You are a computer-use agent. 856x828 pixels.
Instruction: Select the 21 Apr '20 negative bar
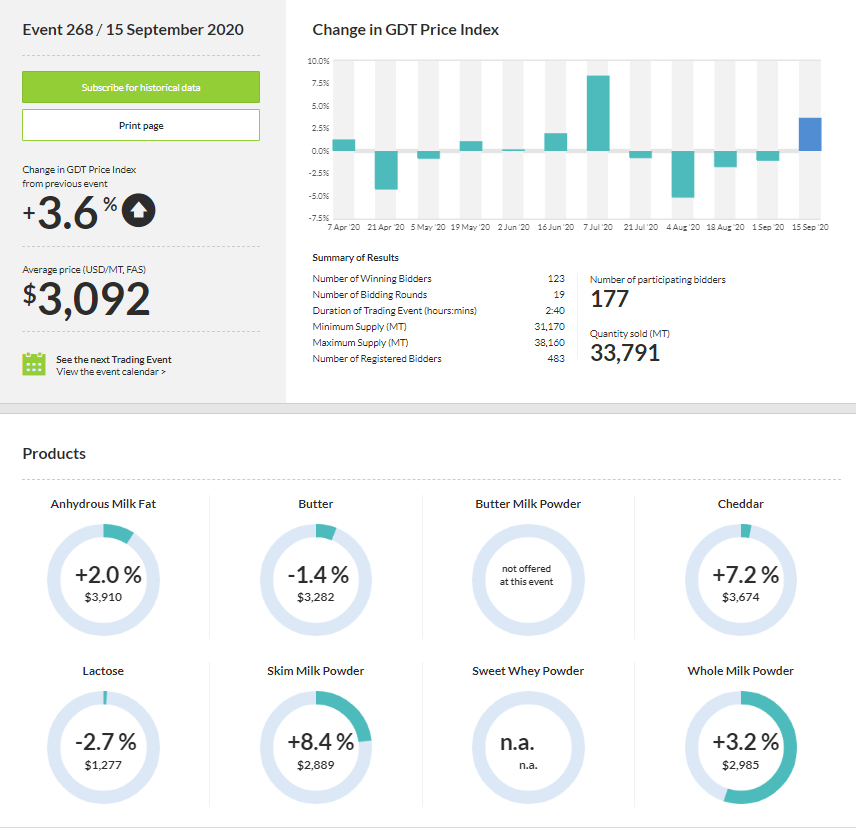tap(386, 170)
